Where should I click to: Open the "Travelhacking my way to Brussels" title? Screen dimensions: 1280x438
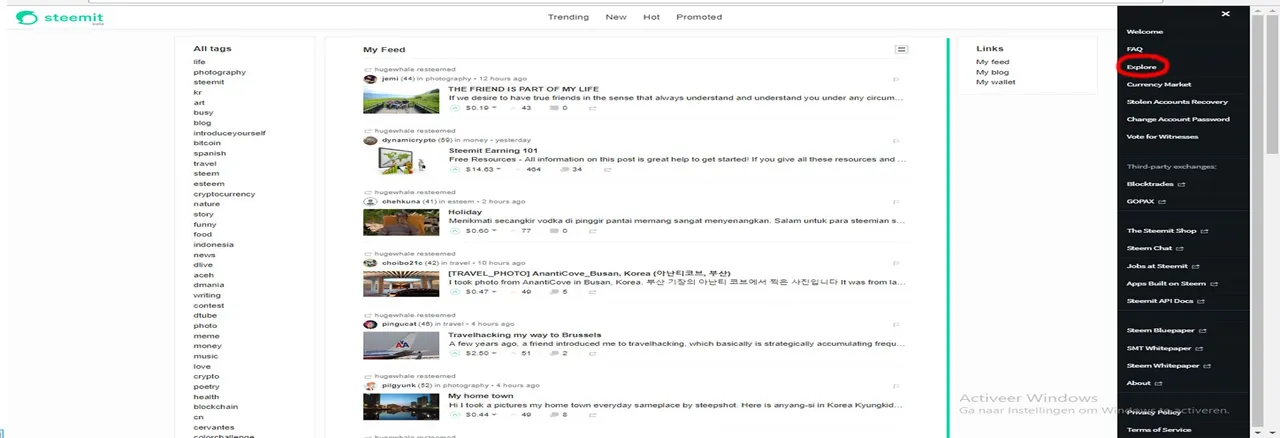click(524, 334)
